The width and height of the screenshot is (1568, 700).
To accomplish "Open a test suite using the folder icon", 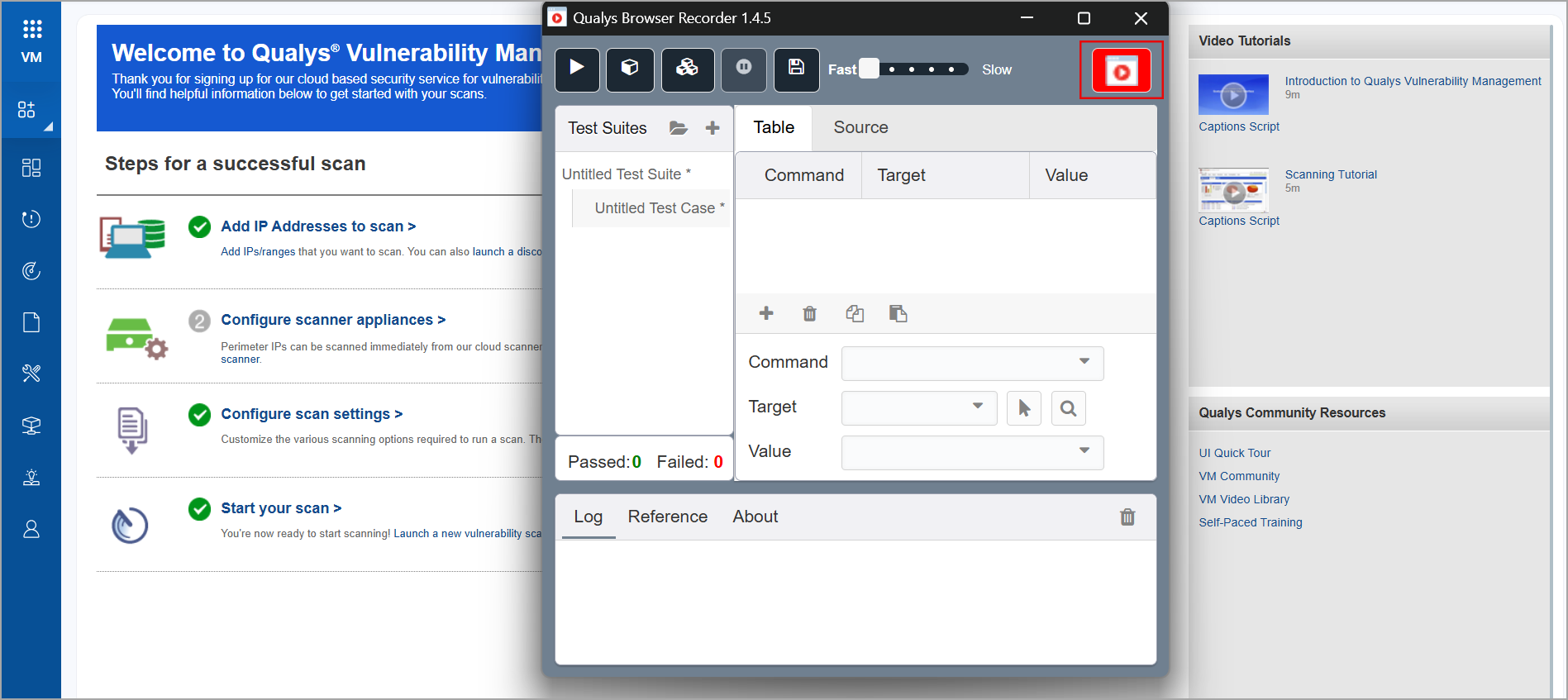I will (x=678, y=128).
